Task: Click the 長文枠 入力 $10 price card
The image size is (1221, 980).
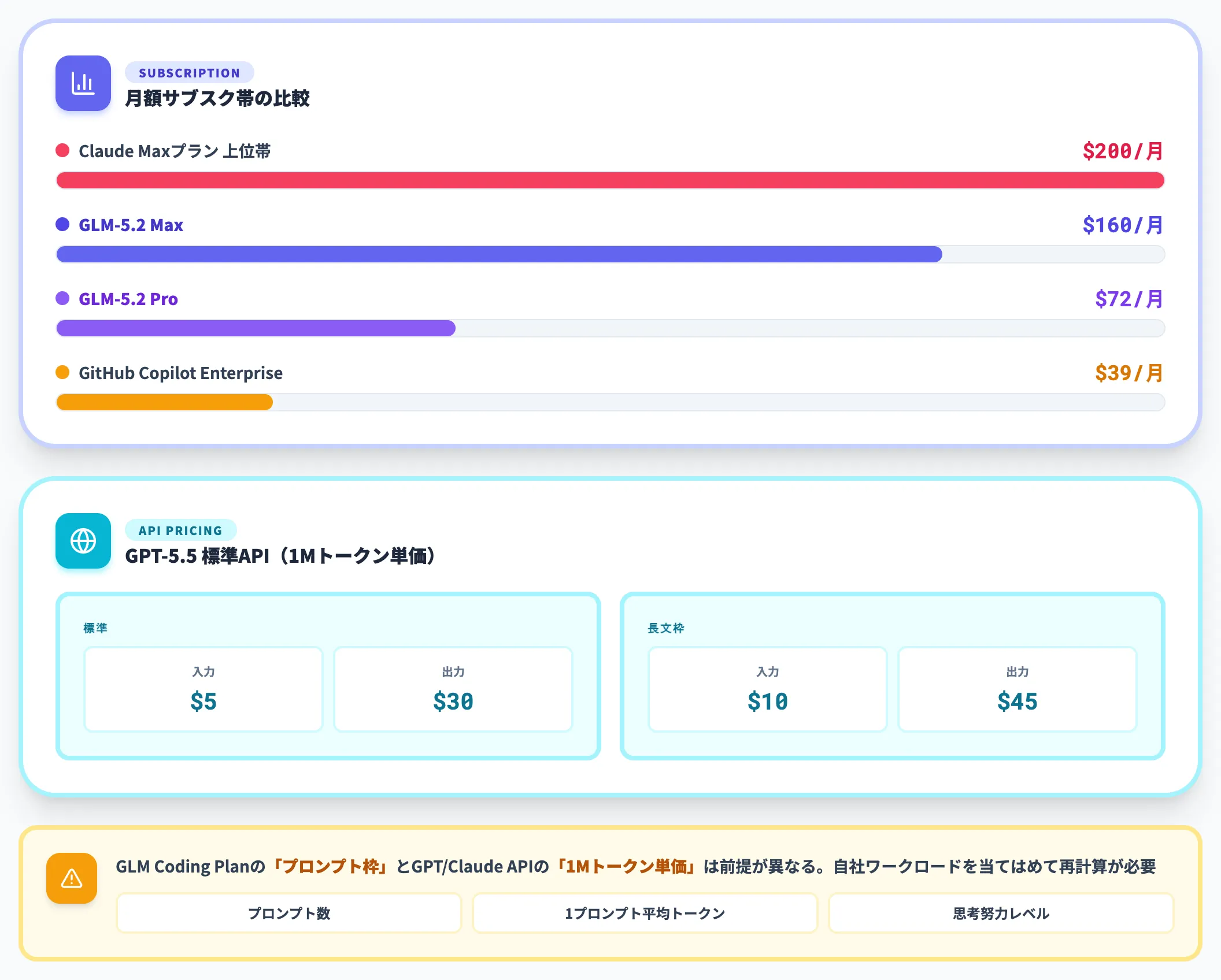Action: click(768, 689)
